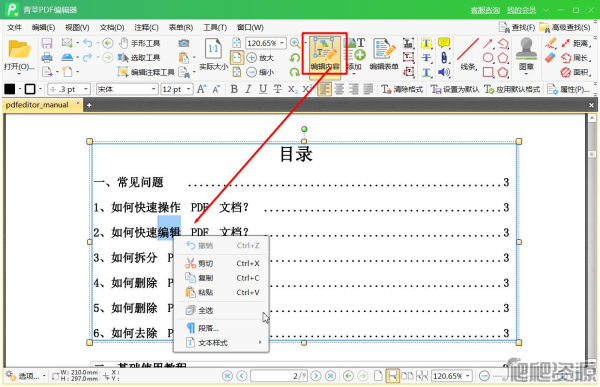Screen dimensions: 600x387
Task: Add a sticky note comment
Action: tap(443, 43)
